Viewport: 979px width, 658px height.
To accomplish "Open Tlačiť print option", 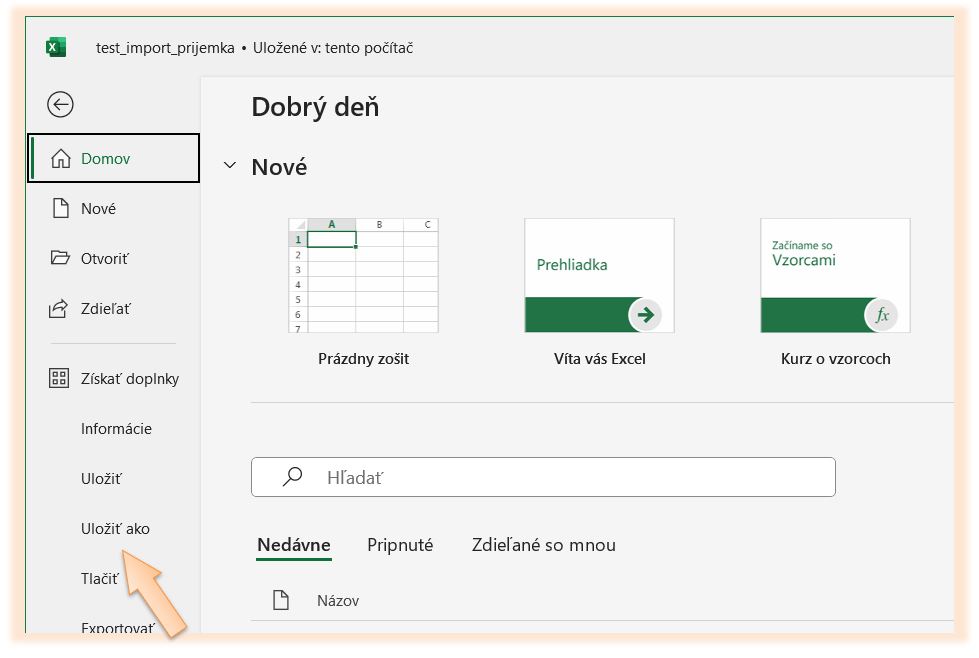I will pyautogui.click(x=99, y=579).
